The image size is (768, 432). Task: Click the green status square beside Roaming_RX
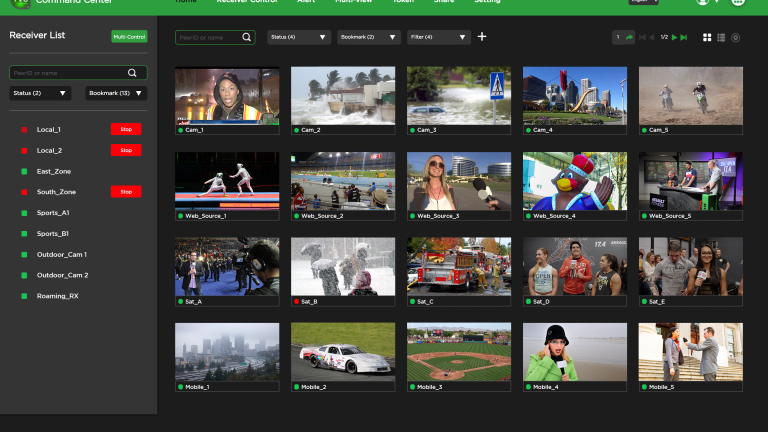24,296
